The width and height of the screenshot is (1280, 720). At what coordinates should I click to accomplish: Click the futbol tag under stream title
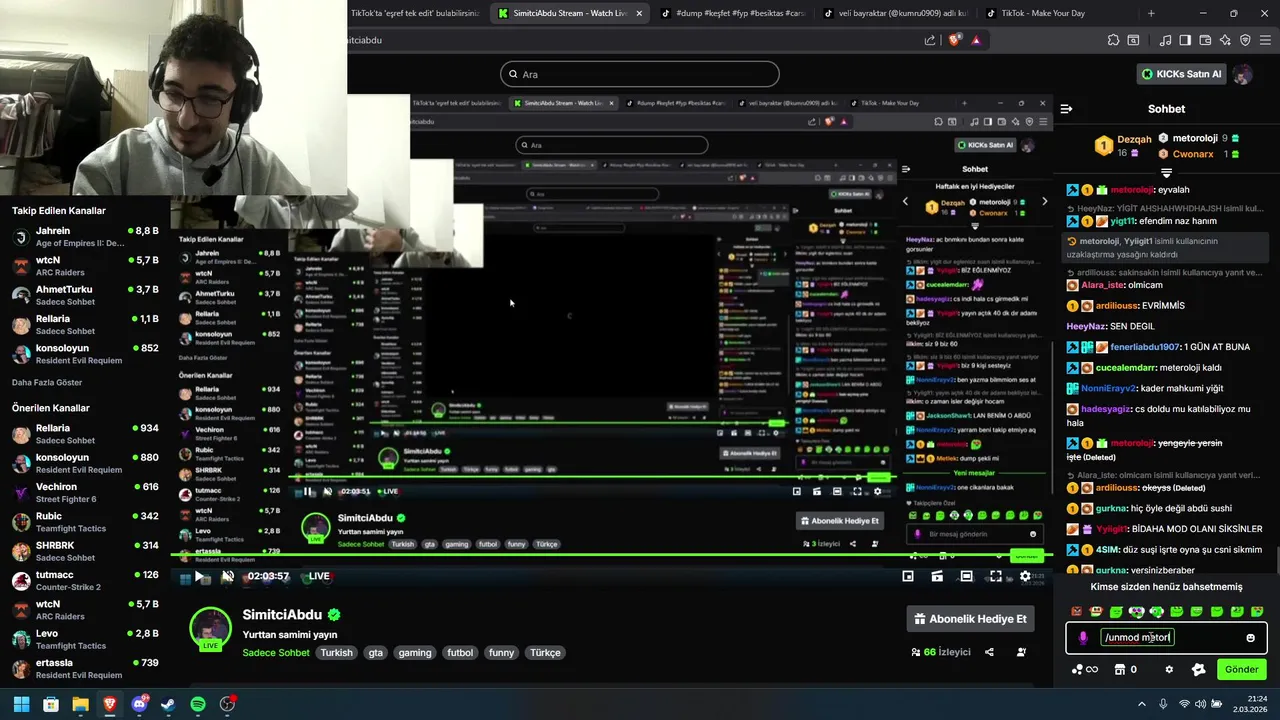coord(460,652)
